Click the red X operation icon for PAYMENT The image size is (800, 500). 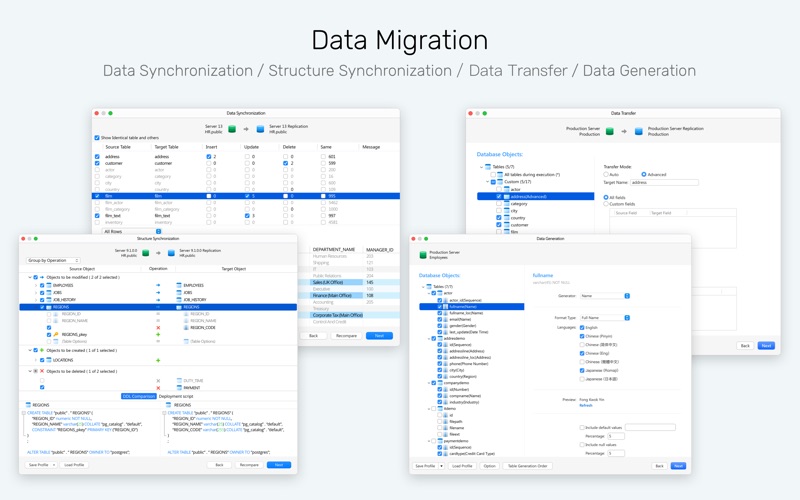(x=158, y=388)
